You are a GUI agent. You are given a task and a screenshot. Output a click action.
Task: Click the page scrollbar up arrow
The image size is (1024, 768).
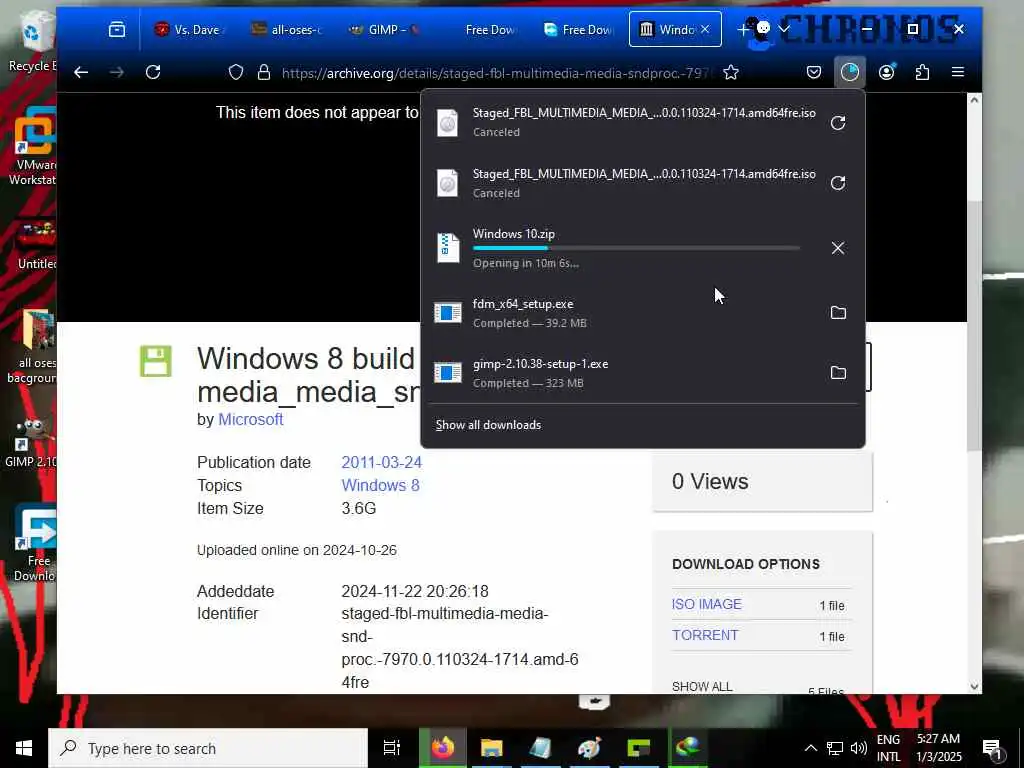[974, 100]
